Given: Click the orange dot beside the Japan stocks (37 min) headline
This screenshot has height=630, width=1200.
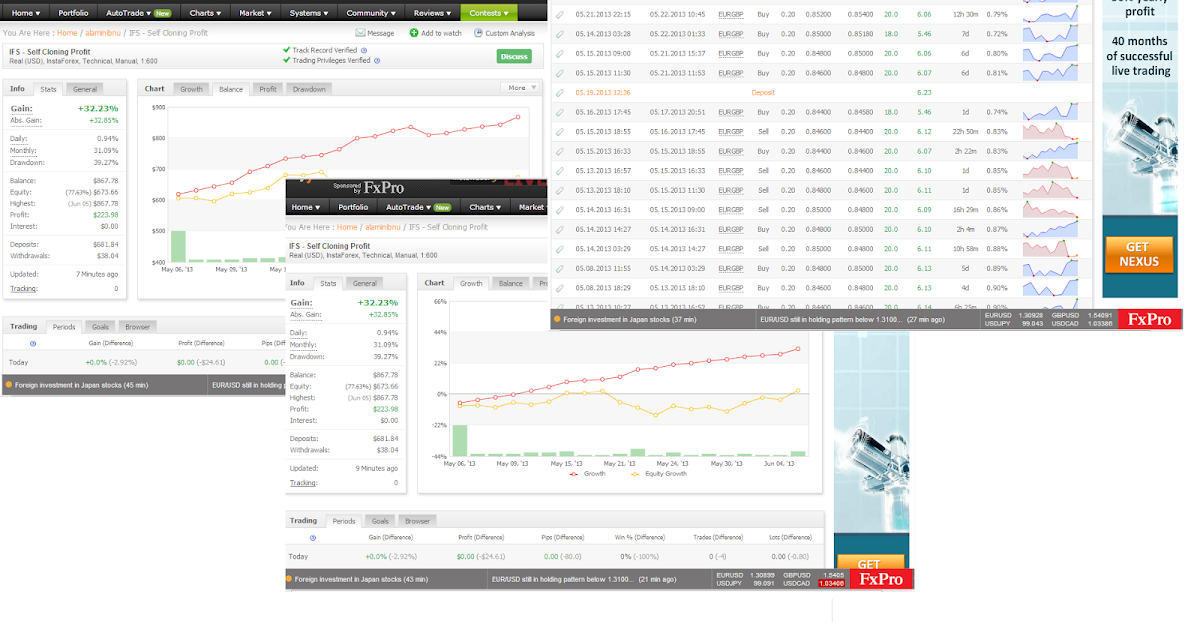Looking at the screenshot, I should 557,320.
